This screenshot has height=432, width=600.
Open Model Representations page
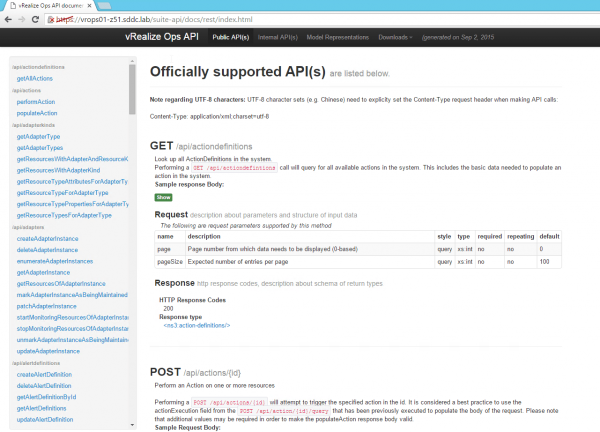click(x=338, y=37)
